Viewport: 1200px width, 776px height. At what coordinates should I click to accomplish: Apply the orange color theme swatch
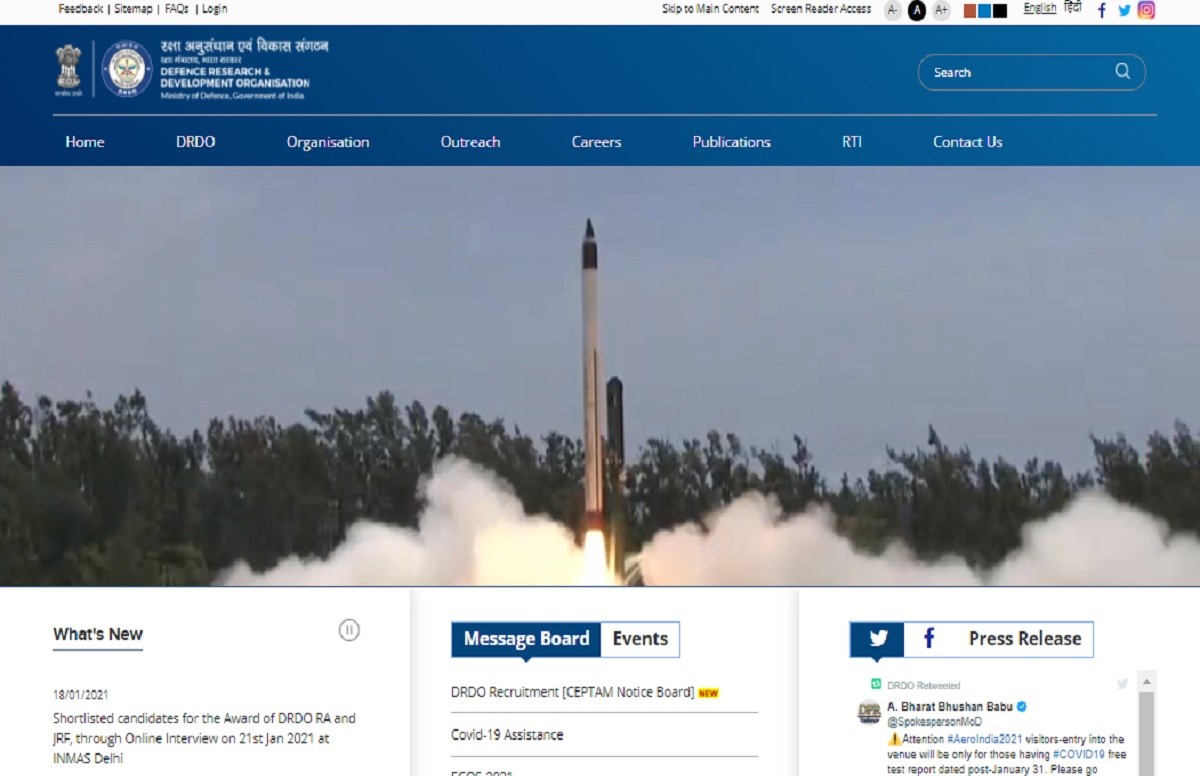coord(969,11)
